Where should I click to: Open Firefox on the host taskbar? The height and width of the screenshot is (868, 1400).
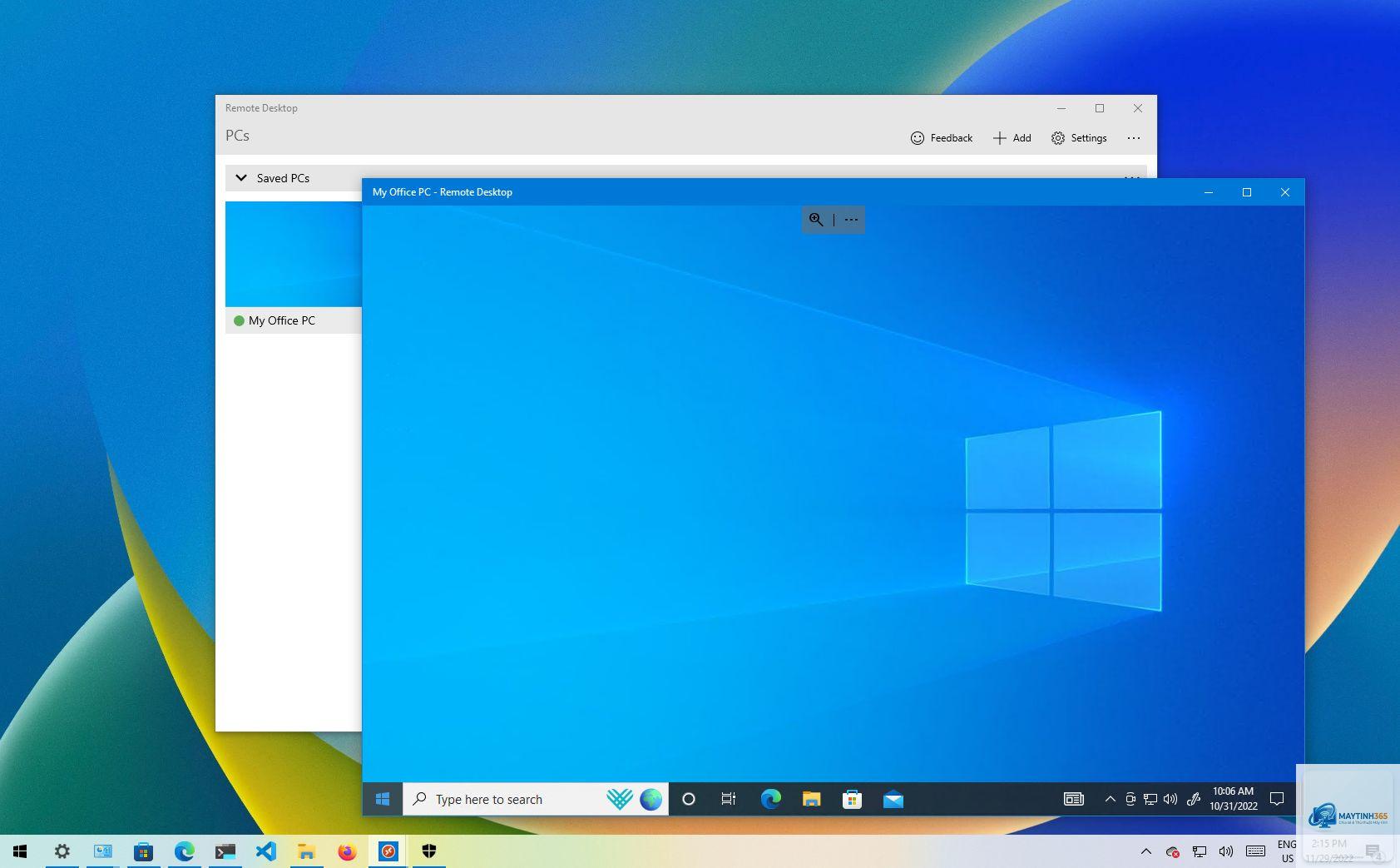tap(347, 851)
